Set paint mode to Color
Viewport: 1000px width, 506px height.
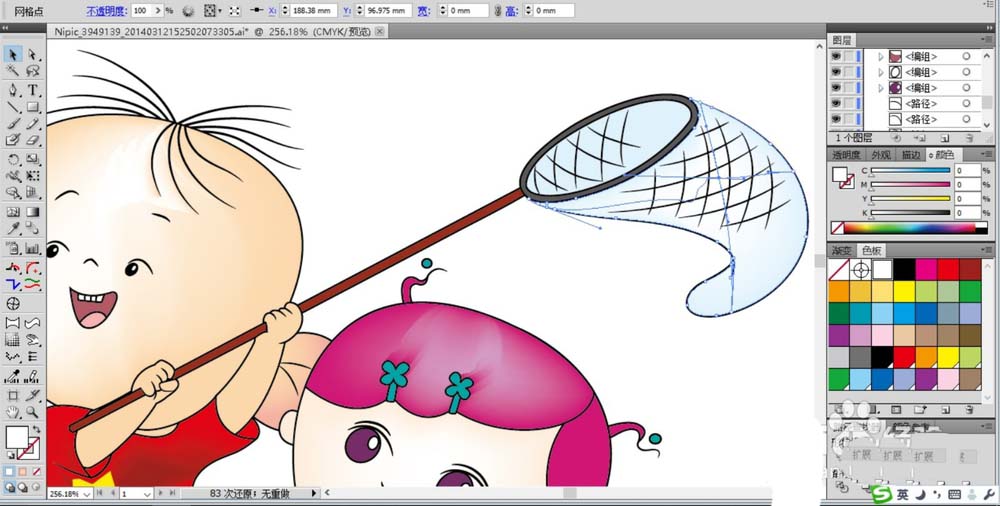(9, 472)
